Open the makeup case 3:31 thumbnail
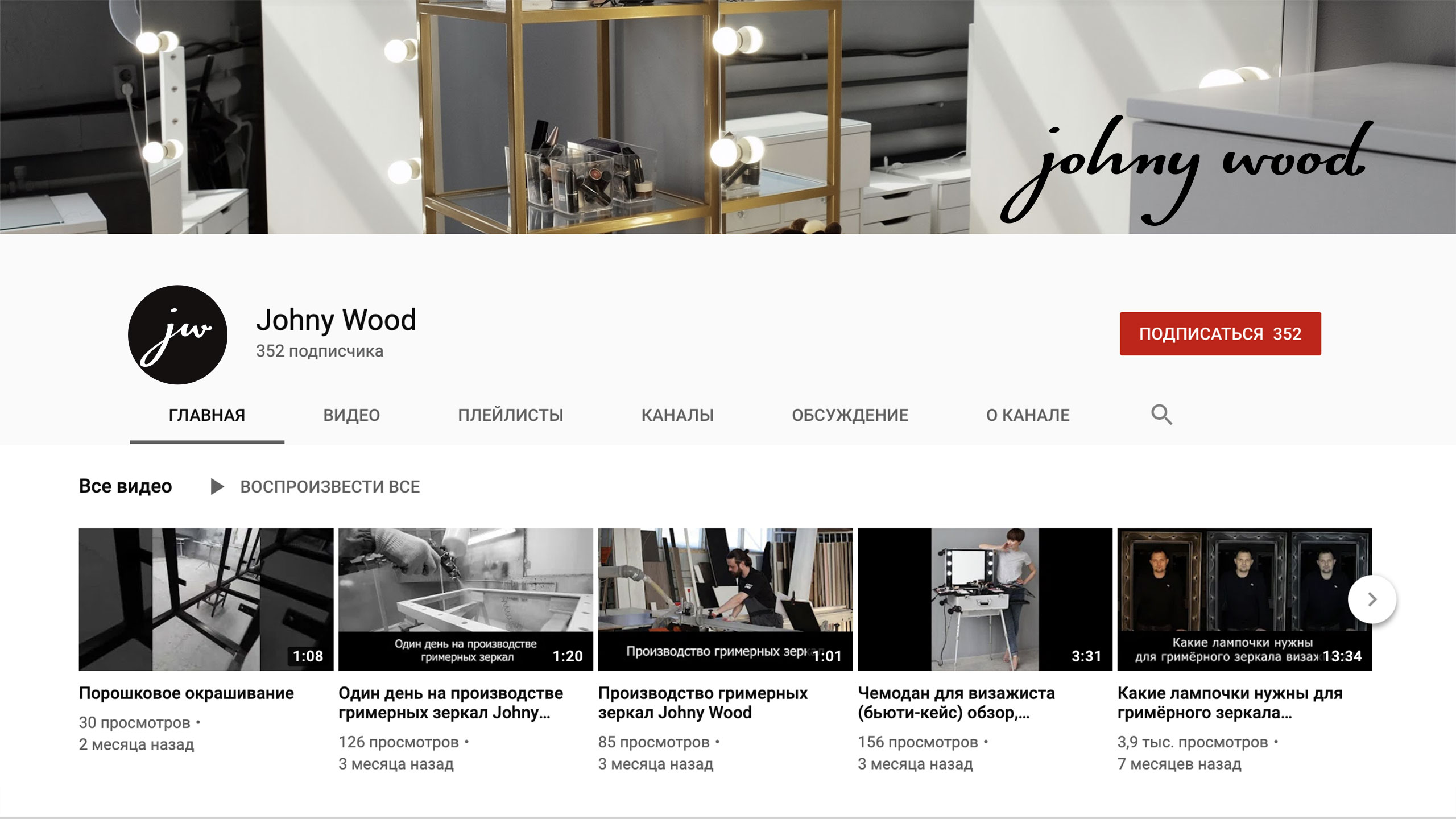 pyautogui.click(x=985, y=599)
